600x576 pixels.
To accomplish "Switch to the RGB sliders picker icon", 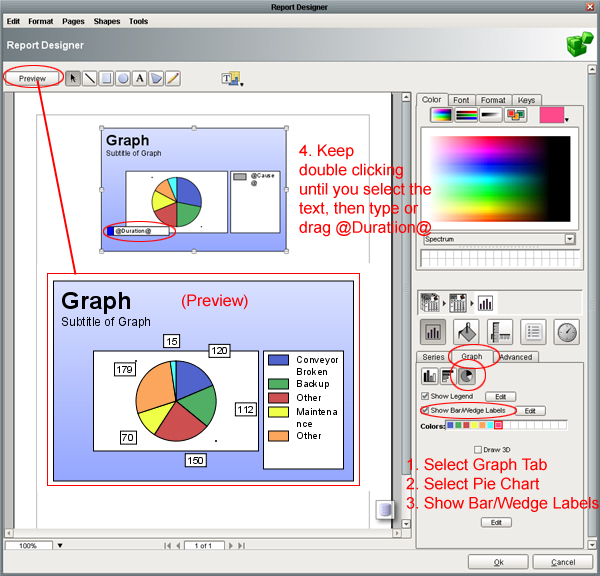I will pyautogui.click(x=466, y=115).
